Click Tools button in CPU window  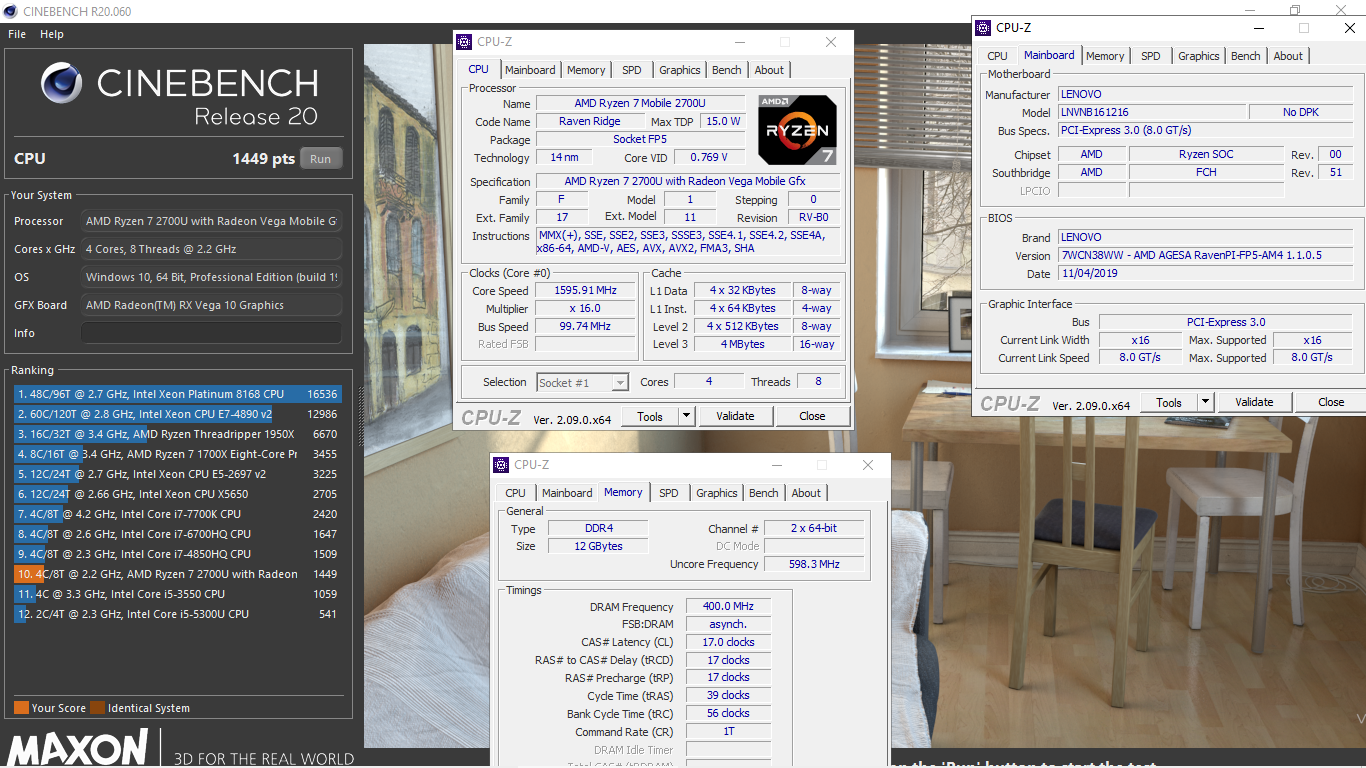pos(650,416)
